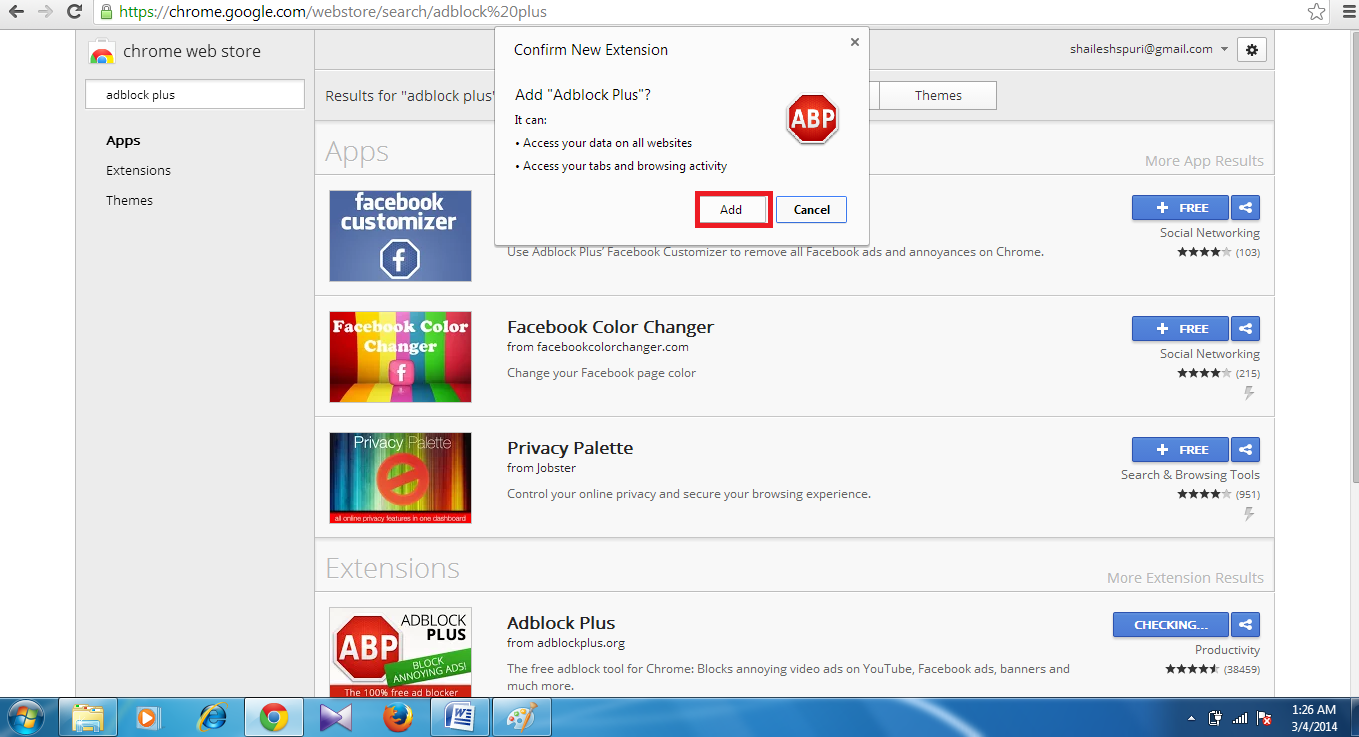This screenshot has width=1359, height=737.
Task: Open More Extension Results
Action: (1185, 578)
